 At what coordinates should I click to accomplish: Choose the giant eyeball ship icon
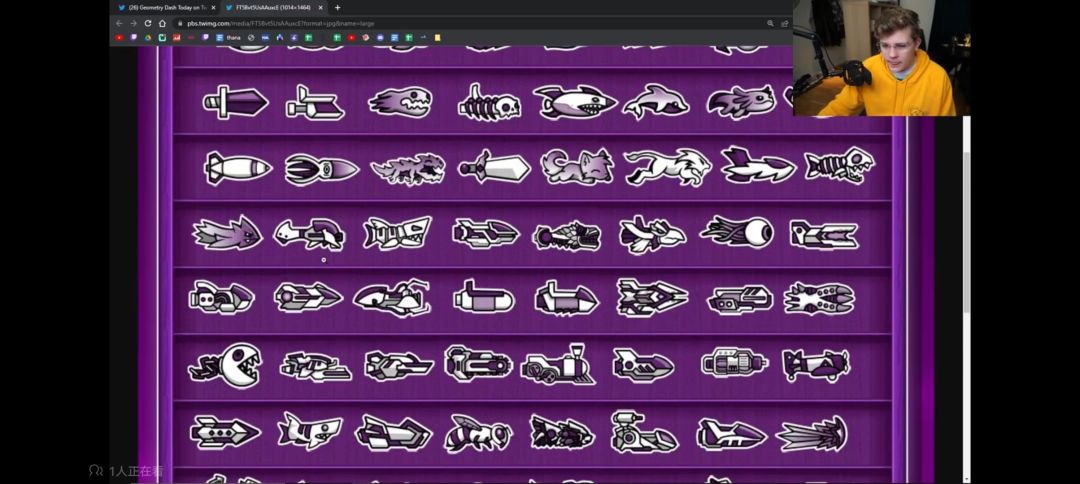click(738, 232)
